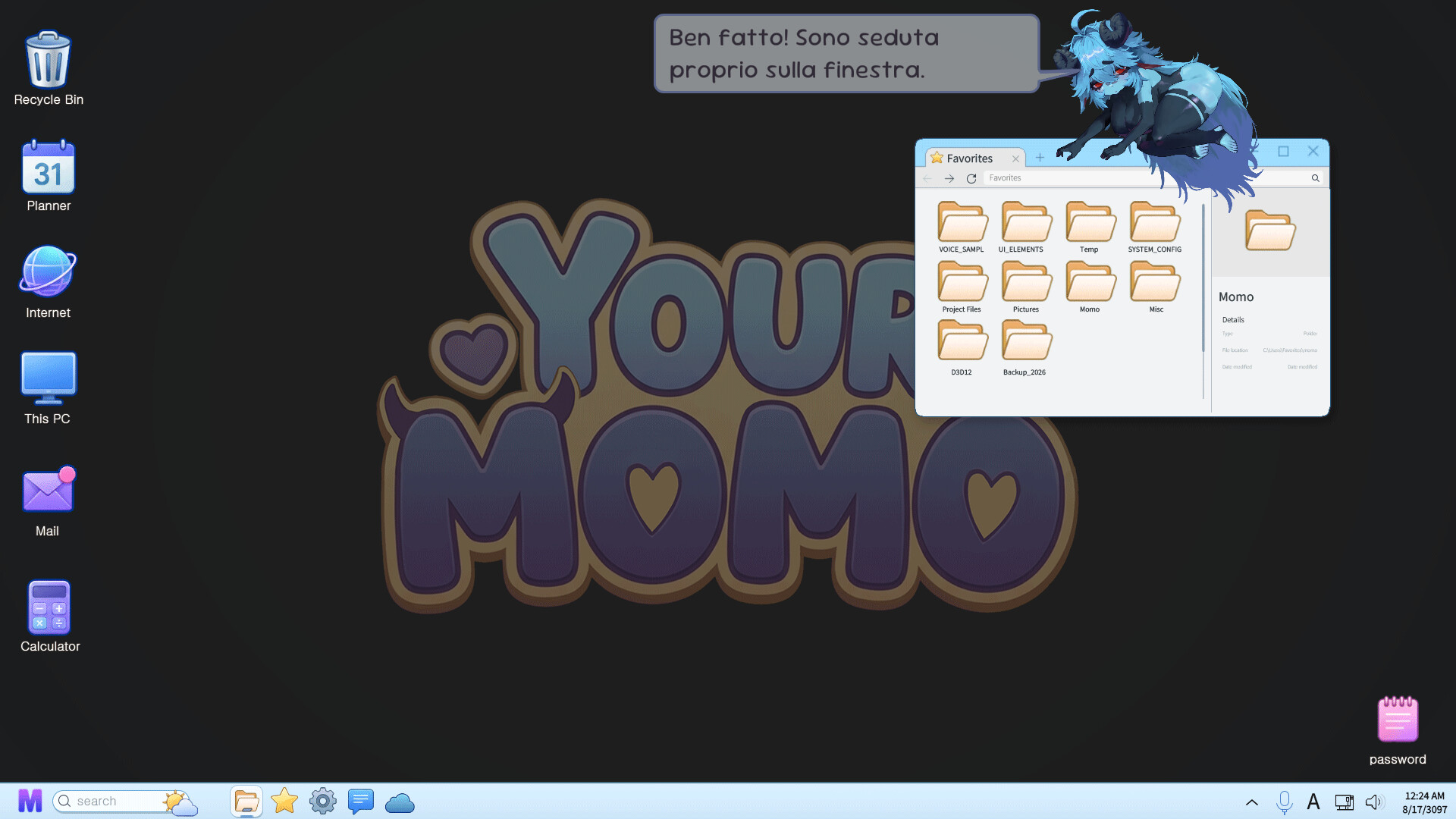Viewport: 1456px width, 819px height.
Task: Open the Backup_2026 folder
Action: [x=1025, y=348]
